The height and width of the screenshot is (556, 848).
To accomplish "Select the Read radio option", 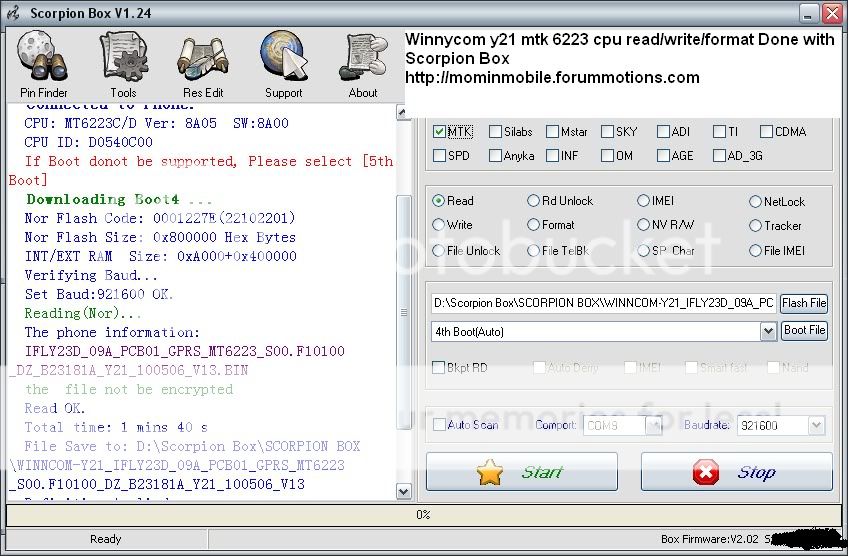I will pos(438,201).
